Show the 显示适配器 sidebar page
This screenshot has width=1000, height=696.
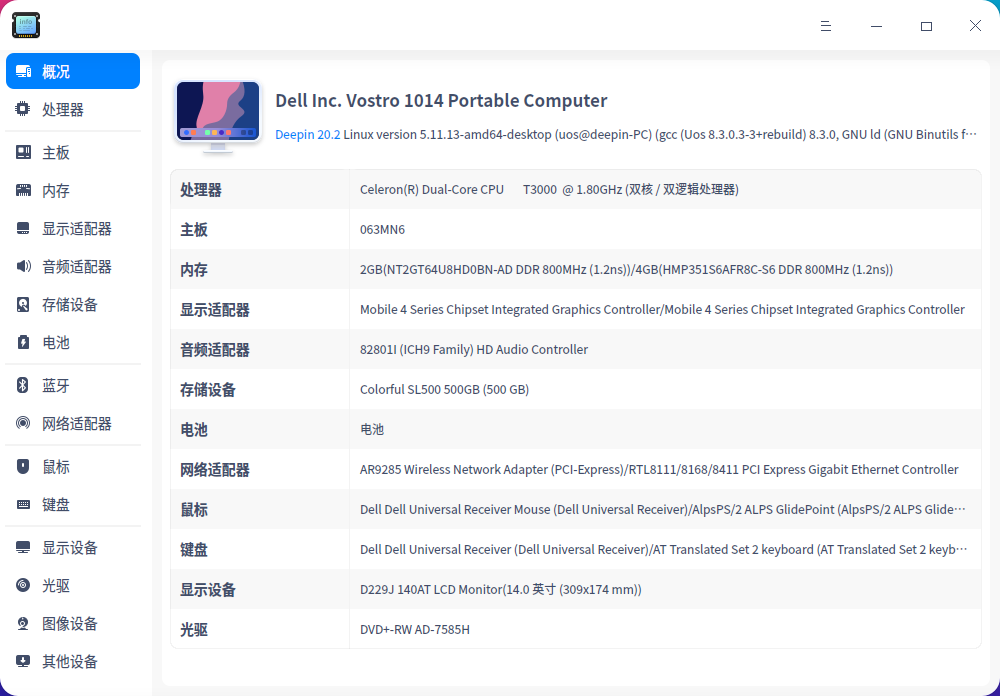[x=73, y=228]
